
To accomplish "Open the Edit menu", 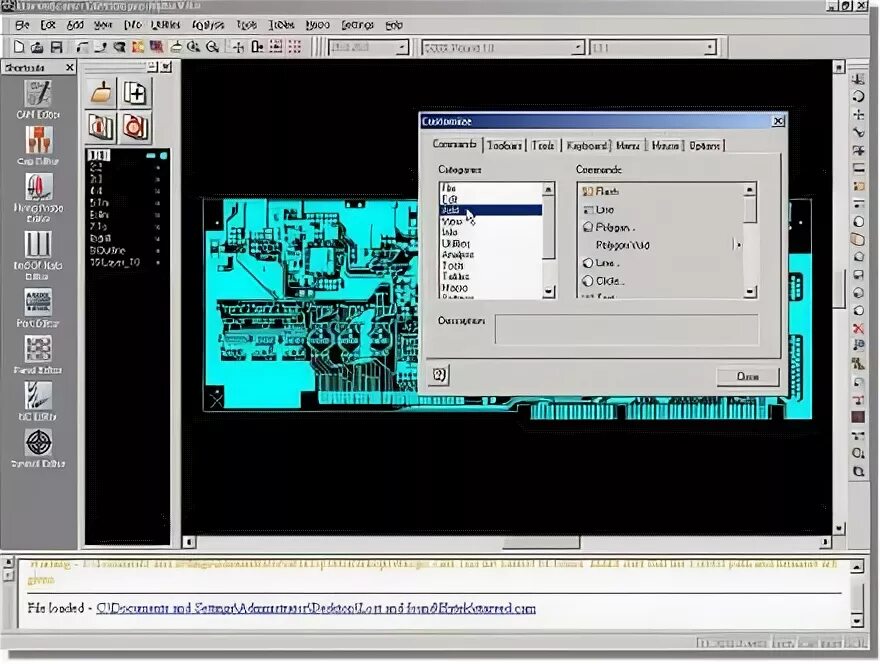I will [48, 25].
